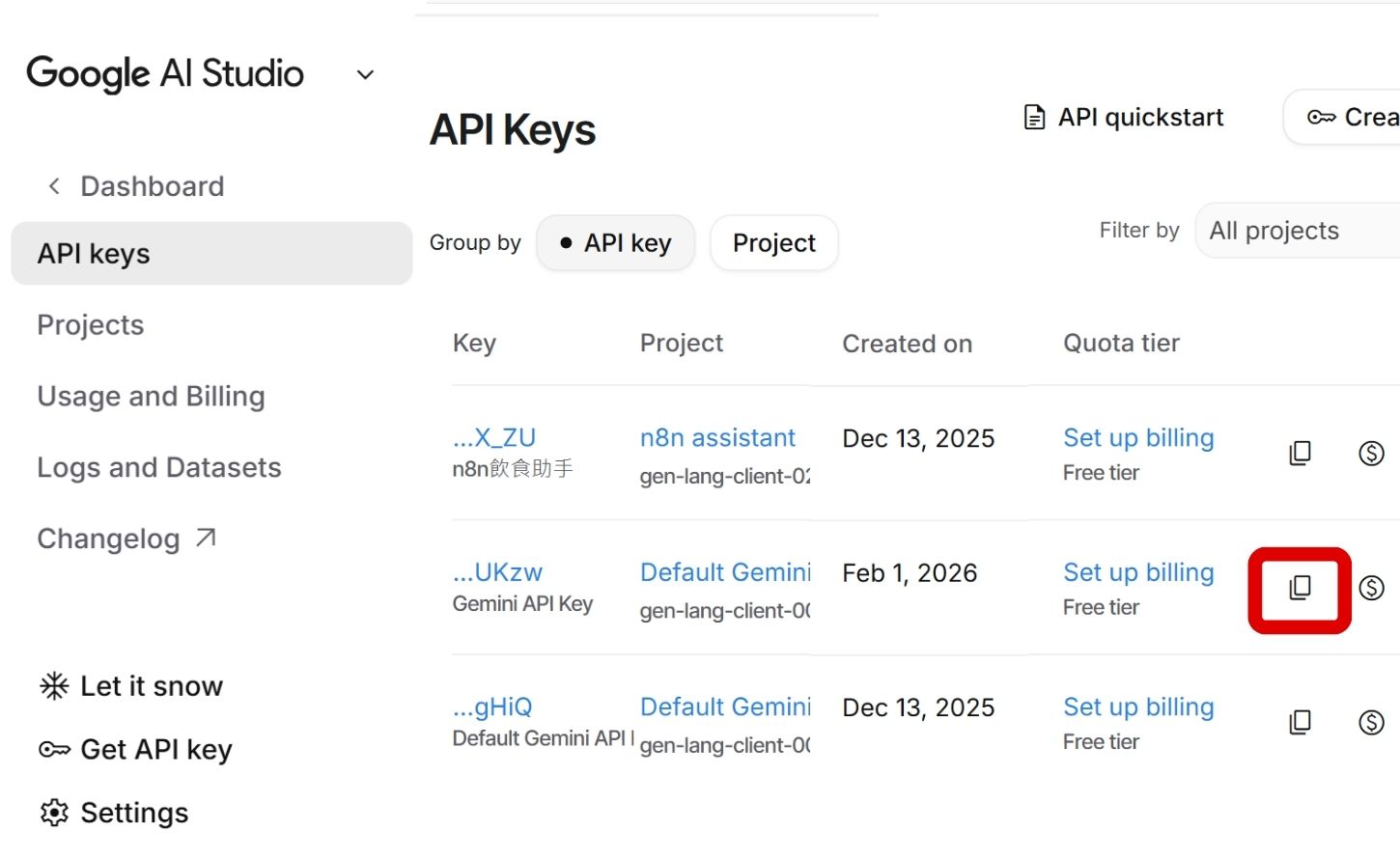Toggle the Let it snow effect
This screenshot has height=859, width=1400.
pos(131,686)
